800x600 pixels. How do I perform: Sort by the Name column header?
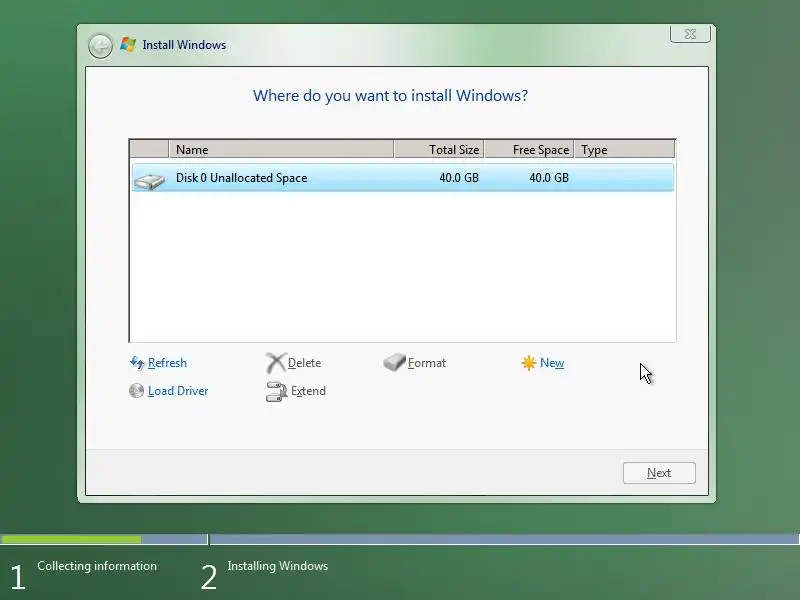pos(281,149)
